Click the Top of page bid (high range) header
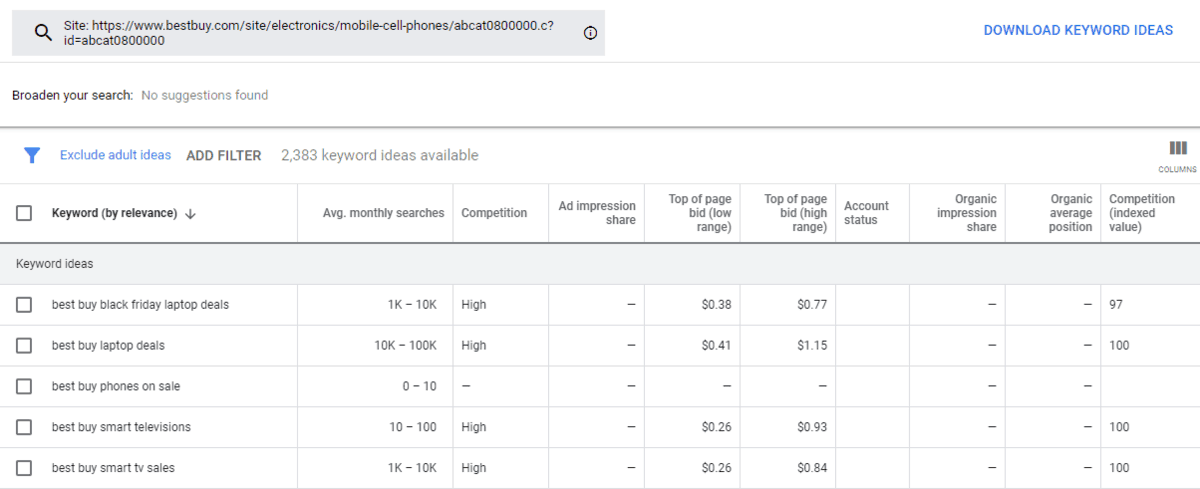 796,213
